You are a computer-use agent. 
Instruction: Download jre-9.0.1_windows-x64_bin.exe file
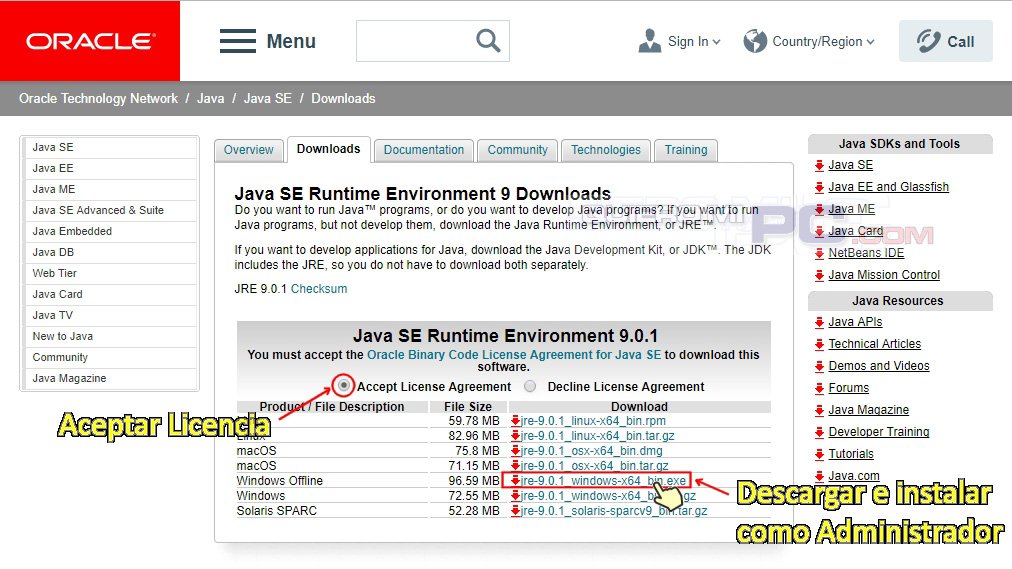click(x=603, y=481)
